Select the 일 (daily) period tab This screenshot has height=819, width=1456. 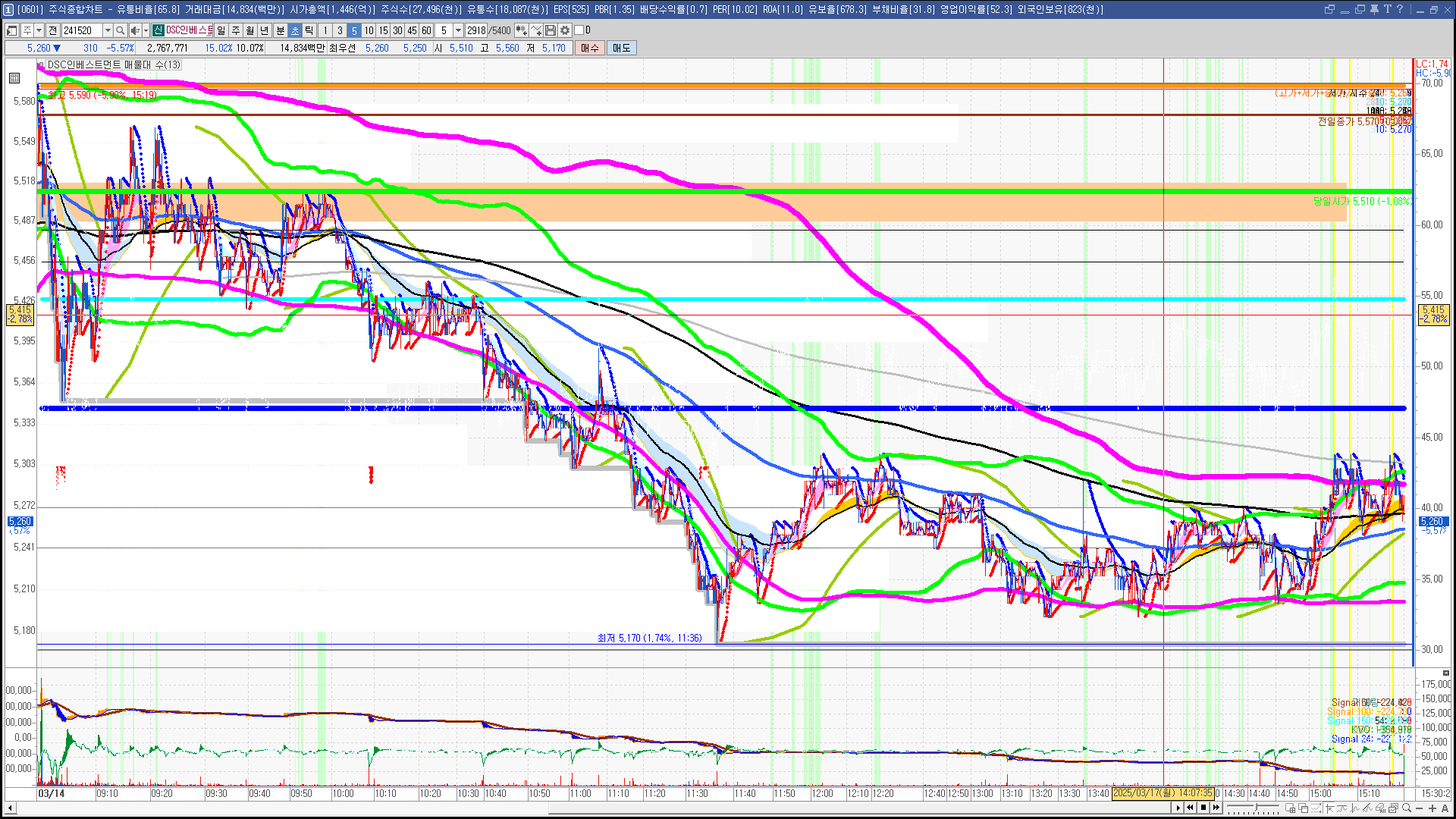click(221, 30)
